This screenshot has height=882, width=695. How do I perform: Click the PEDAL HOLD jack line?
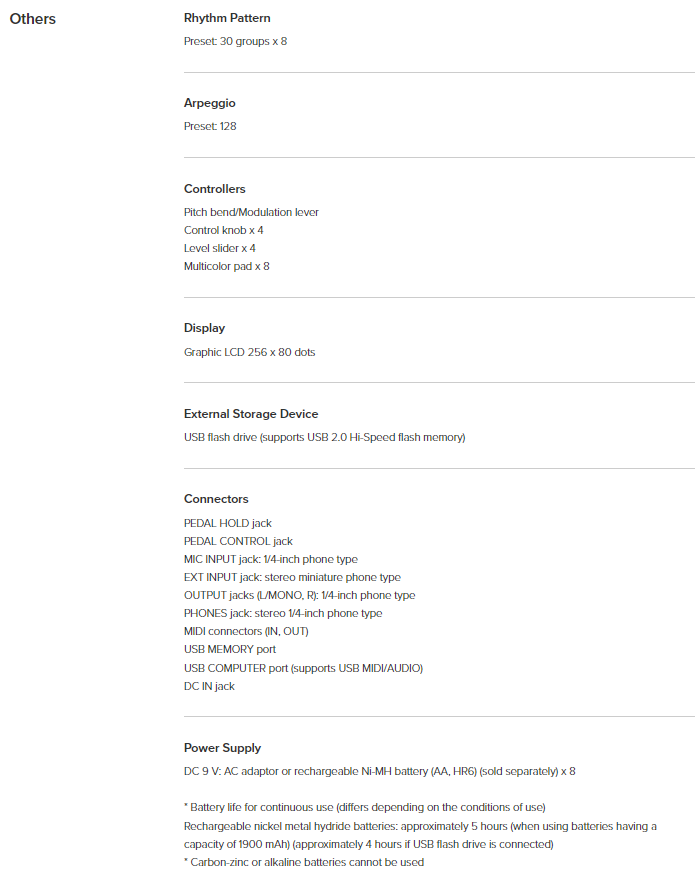point(228,524)
